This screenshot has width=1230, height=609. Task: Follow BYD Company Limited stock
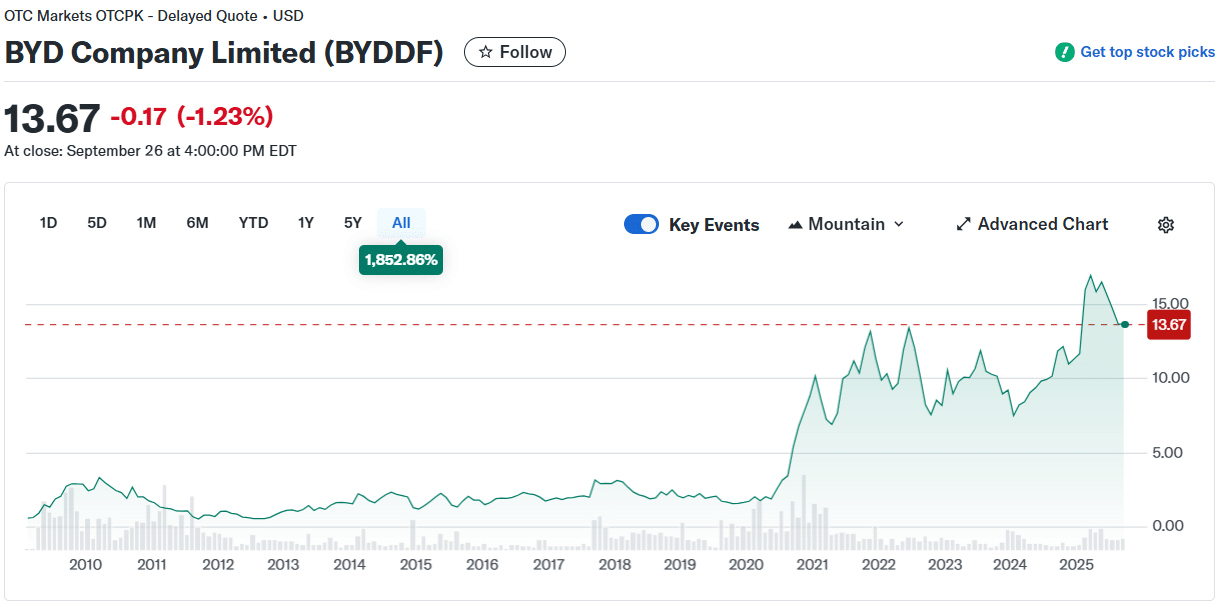coord(515,52)
